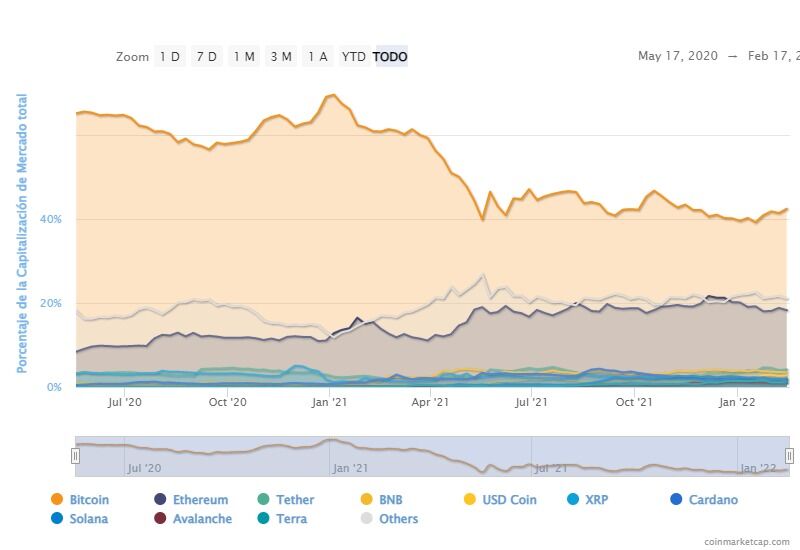Screen dimensions: 800x550
Task: Click the BNB yellow legend dot
Action: [x=366, y=499]
